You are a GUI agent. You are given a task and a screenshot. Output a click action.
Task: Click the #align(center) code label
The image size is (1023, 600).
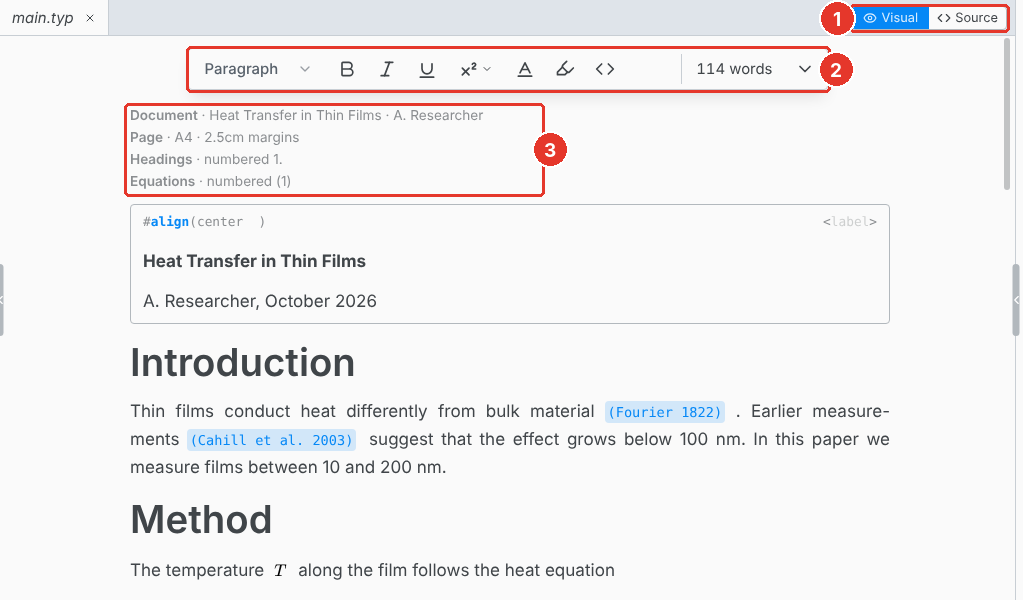click(204, 222)
